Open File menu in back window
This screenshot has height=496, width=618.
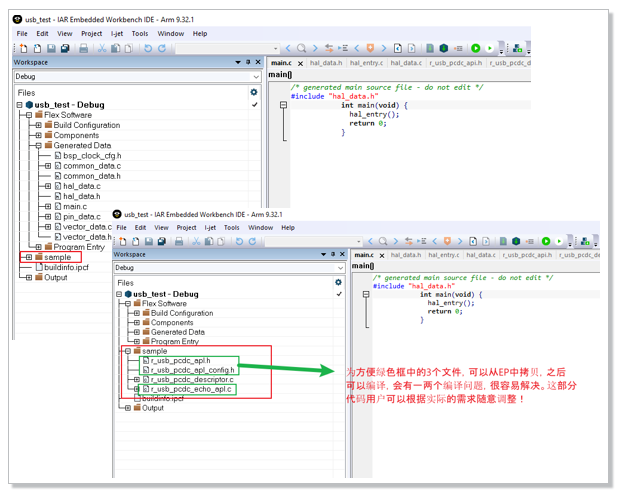22,34
